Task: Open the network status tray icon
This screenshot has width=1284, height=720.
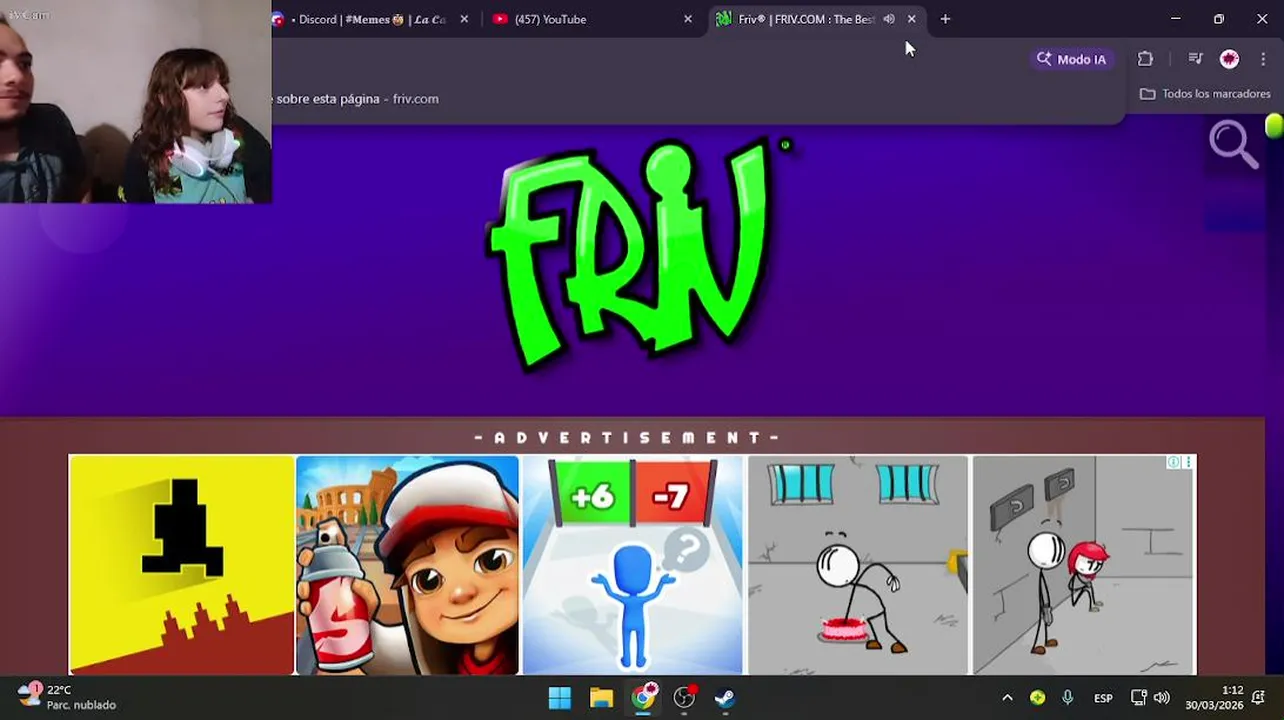Action: point(1138,698)
